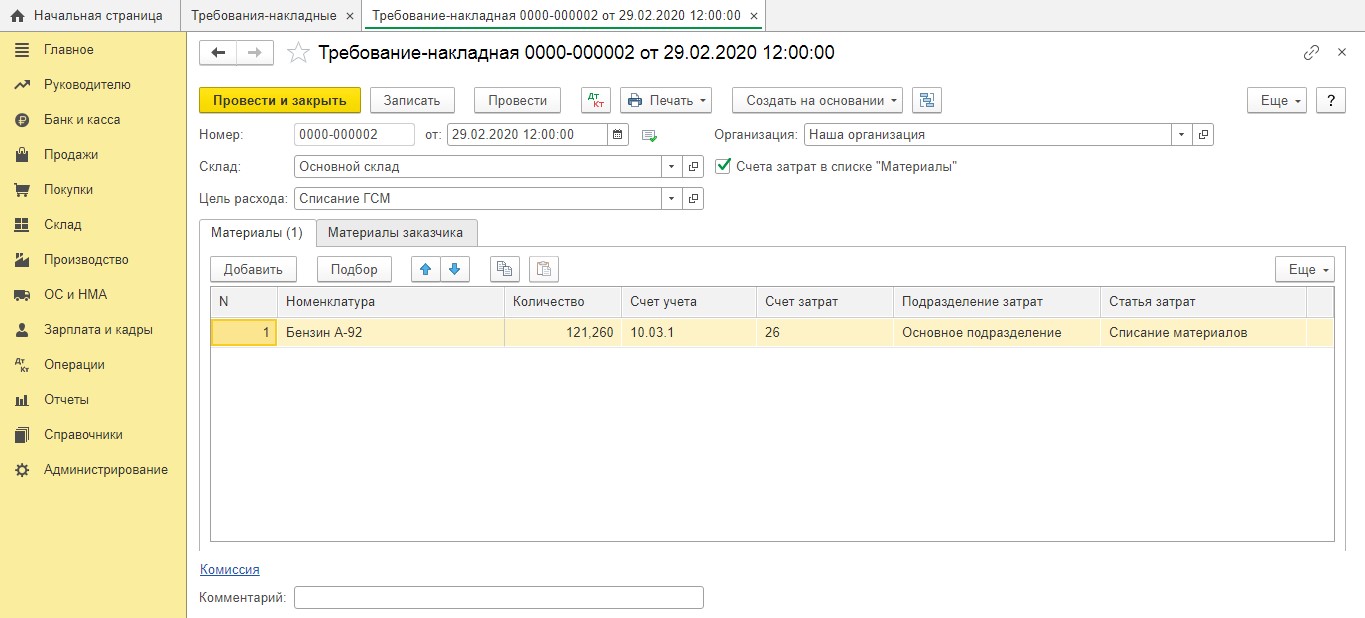Close the document form with X
The height and width of the screenshot is (618, 1365).
tap(1342, 53)
